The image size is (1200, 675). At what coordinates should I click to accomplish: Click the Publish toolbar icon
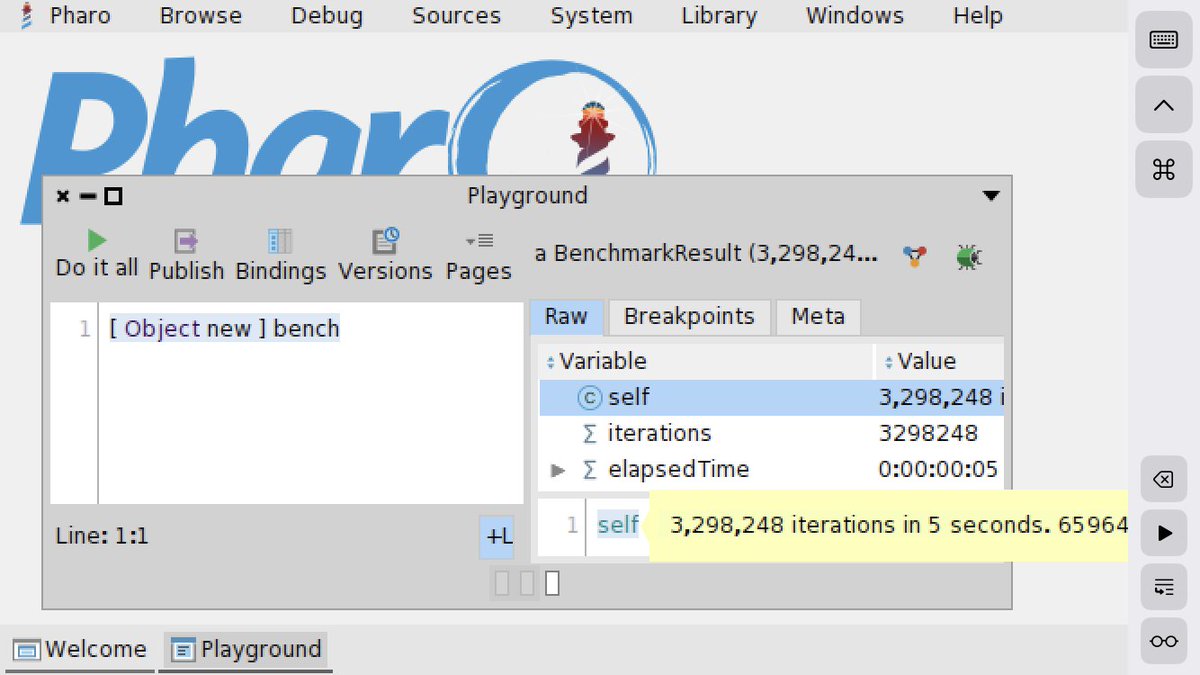tap(186, 241)
